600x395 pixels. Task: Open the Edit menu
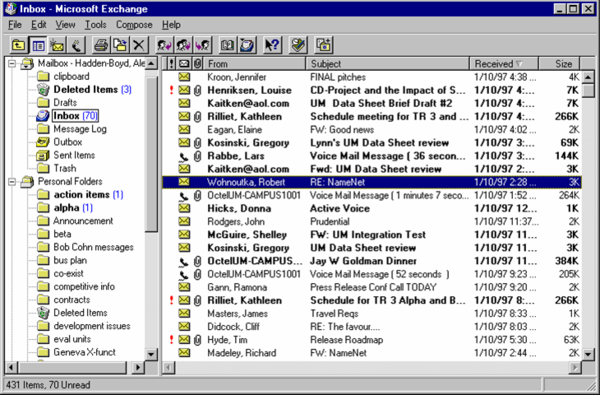(x=39, y=25)
